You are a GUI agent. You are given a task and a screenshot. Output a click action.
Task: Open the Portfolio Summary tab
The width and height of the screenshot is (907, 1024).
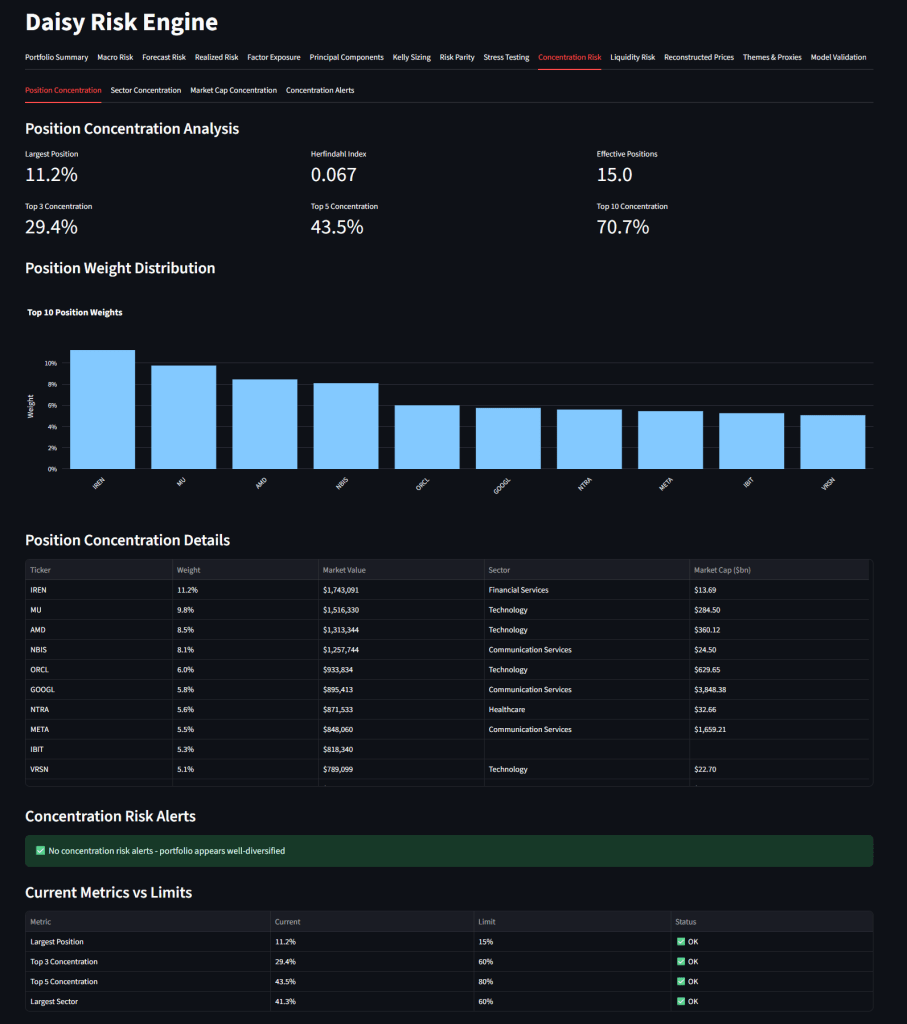click(56, 57)
